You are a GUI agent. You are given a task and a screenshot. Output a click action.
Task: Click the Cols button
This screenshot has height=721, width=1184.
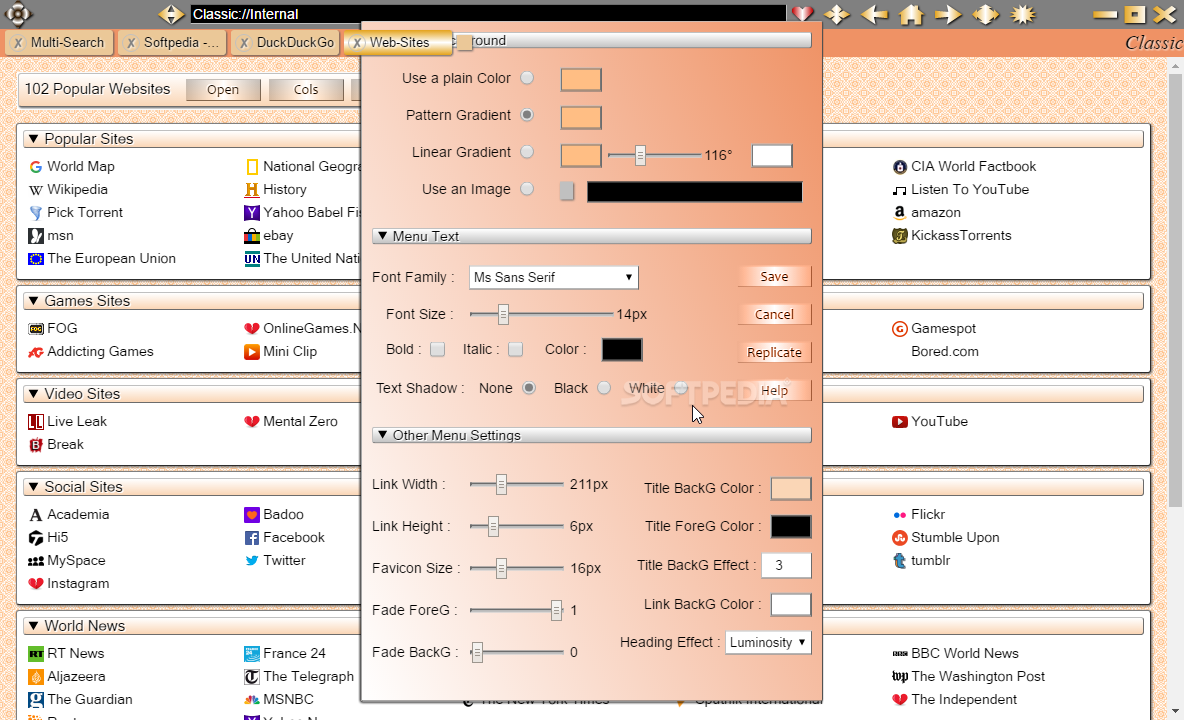(306, 90)
